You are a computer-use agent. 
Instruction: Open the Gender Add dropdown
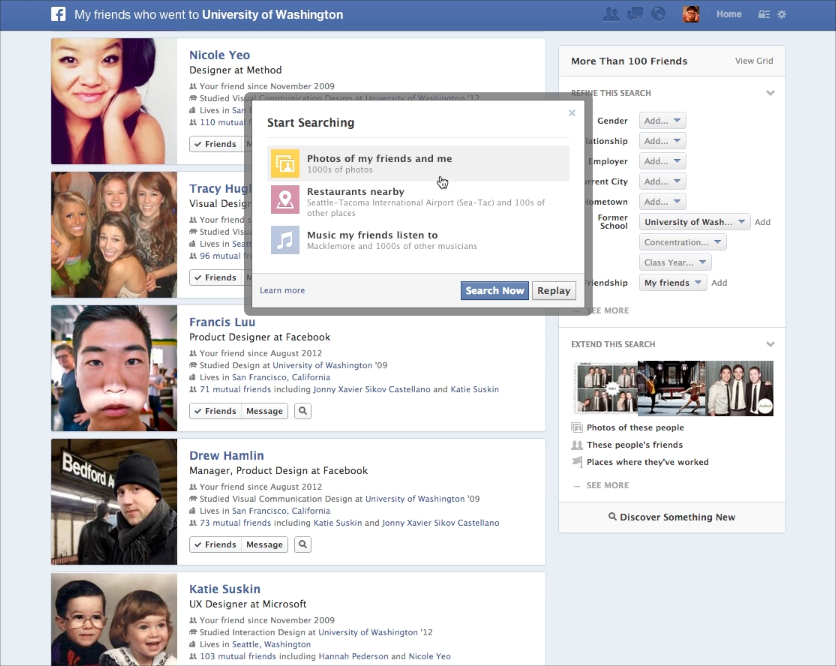(662, 121)
